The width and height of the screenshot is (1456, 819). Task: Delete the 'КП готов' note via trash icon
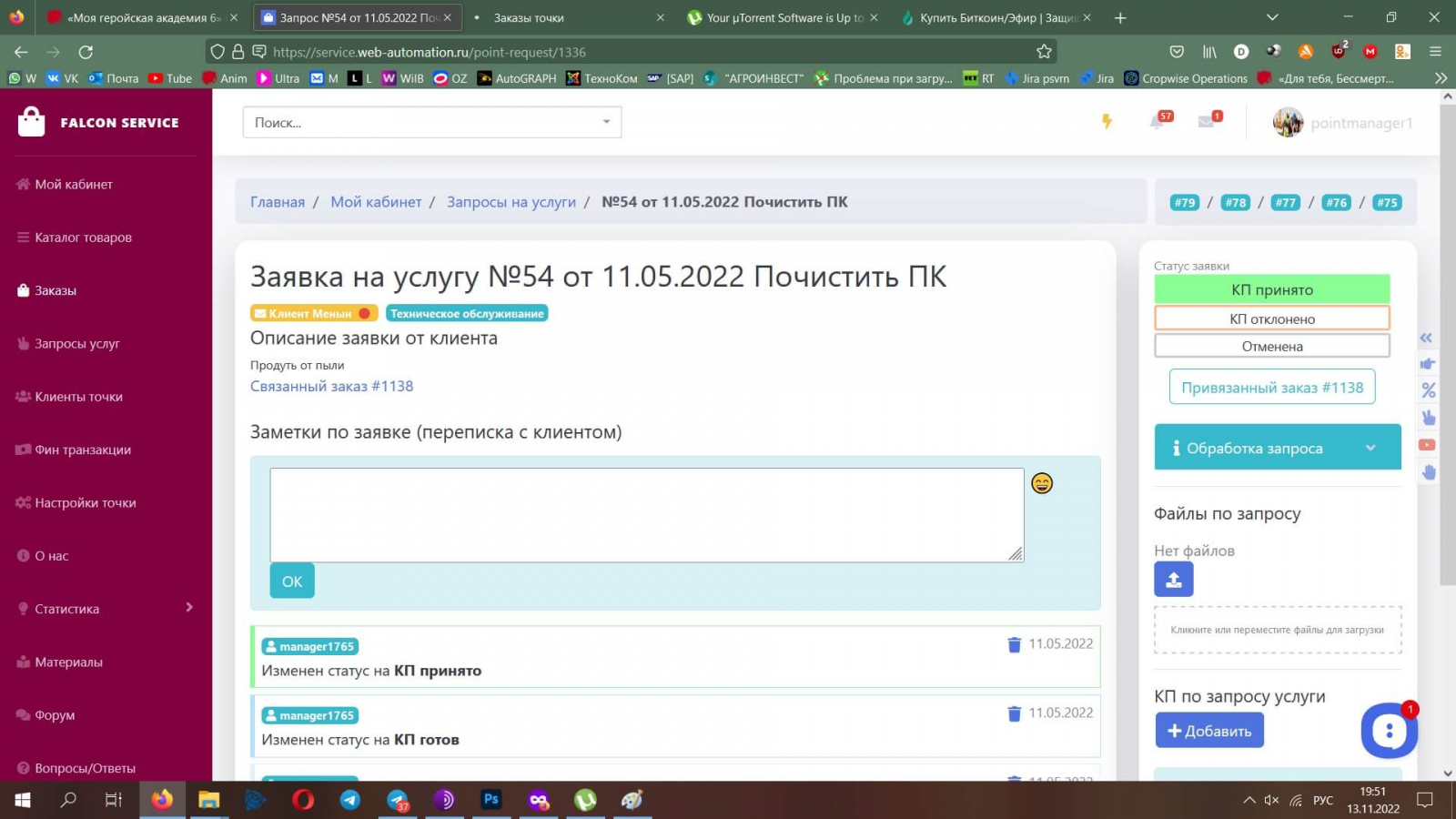tap(1014, 713)
